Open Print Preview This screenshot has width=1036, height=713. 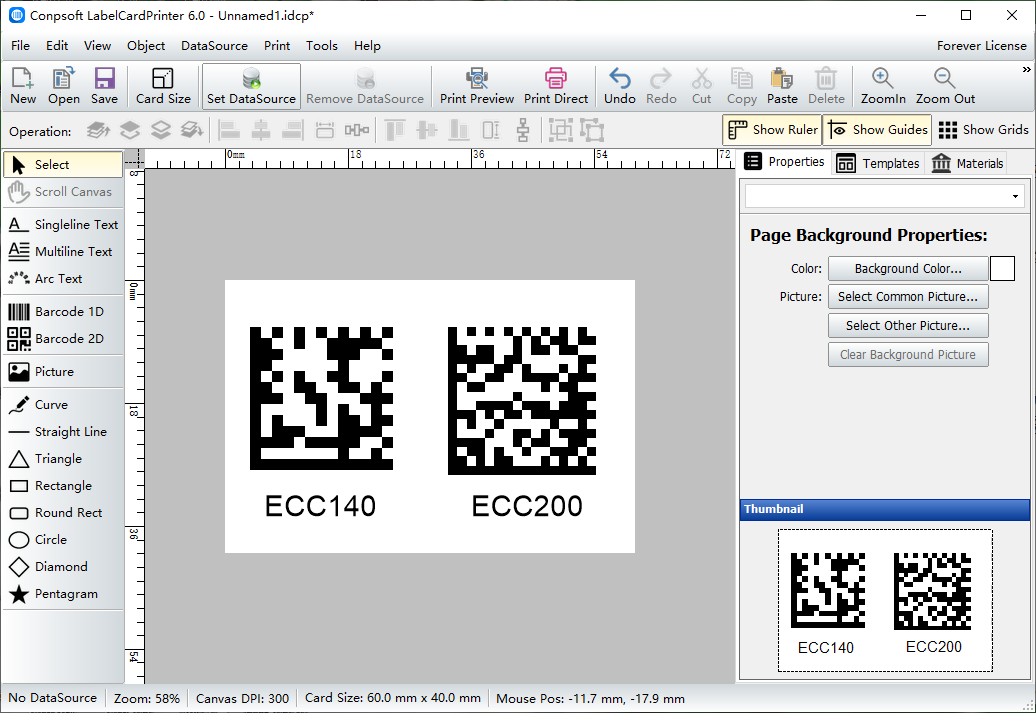477,86
